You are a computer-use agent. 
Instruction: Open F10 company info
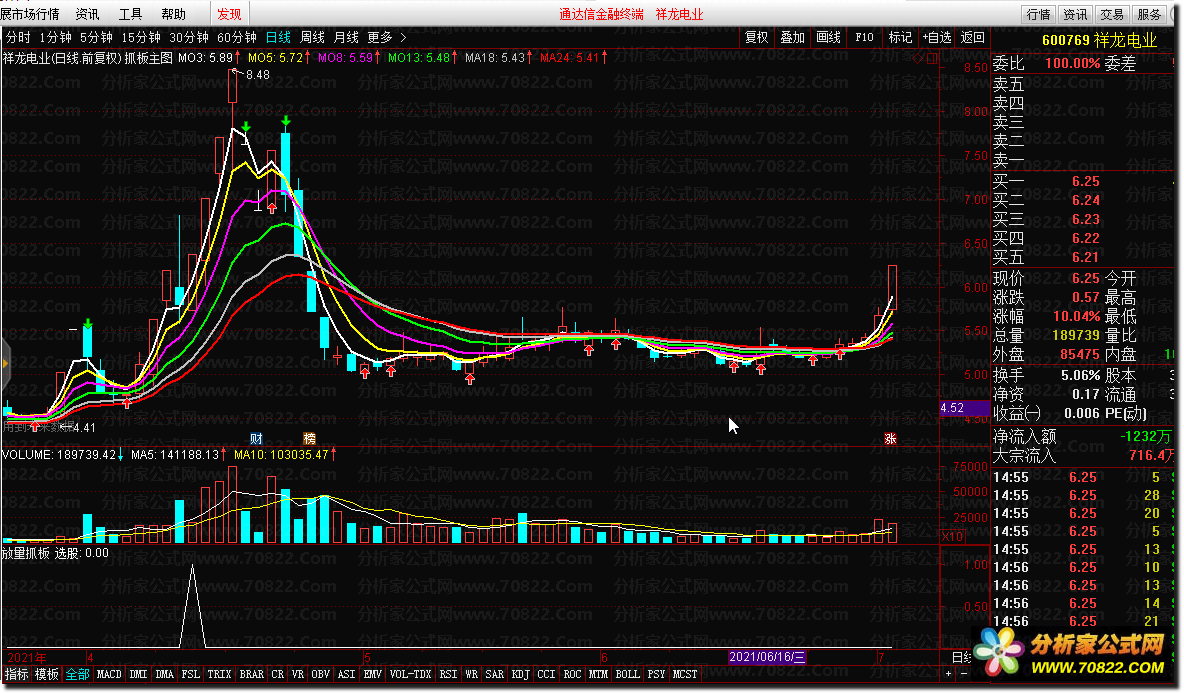pos(864,37)
